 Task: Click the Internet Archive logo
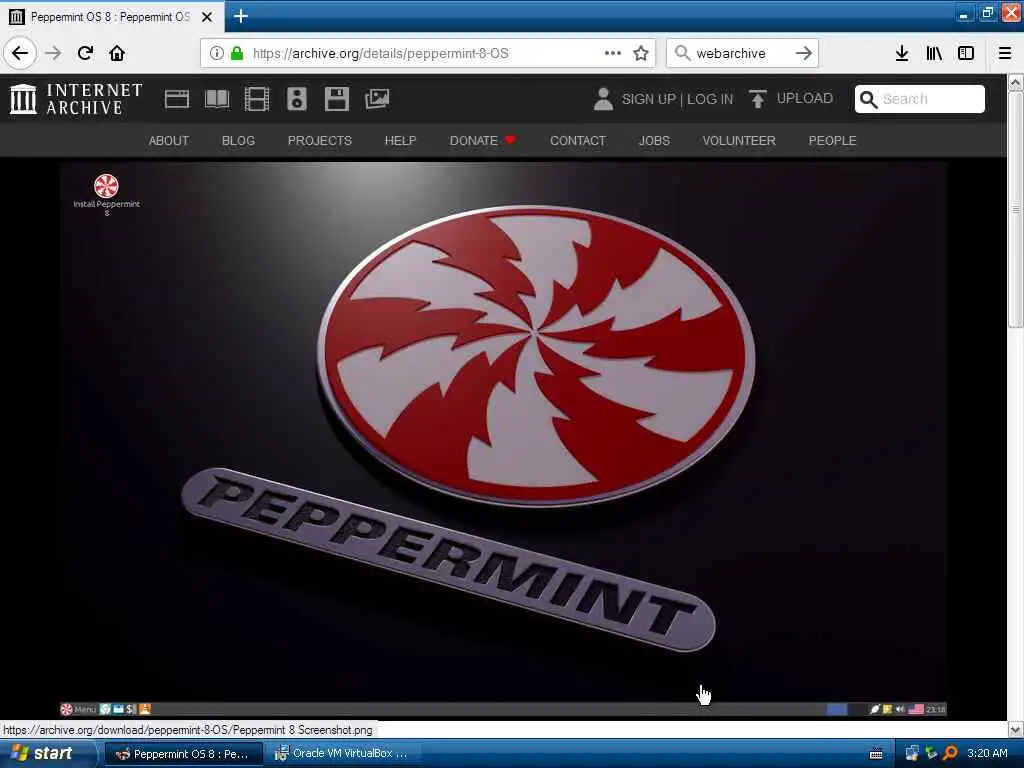point(76,99)
